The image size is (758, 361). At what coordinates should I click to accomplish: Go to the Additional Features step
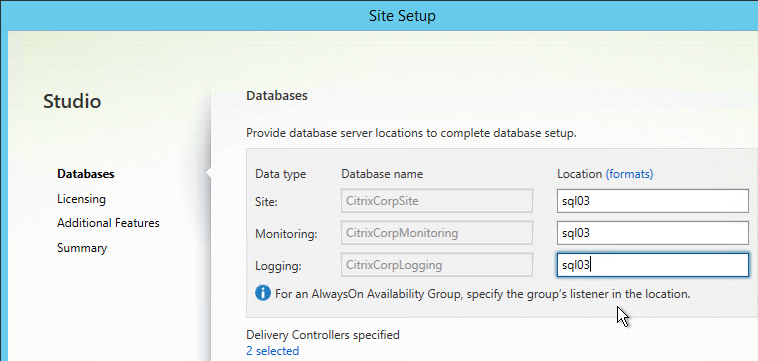tap(108, 223)
